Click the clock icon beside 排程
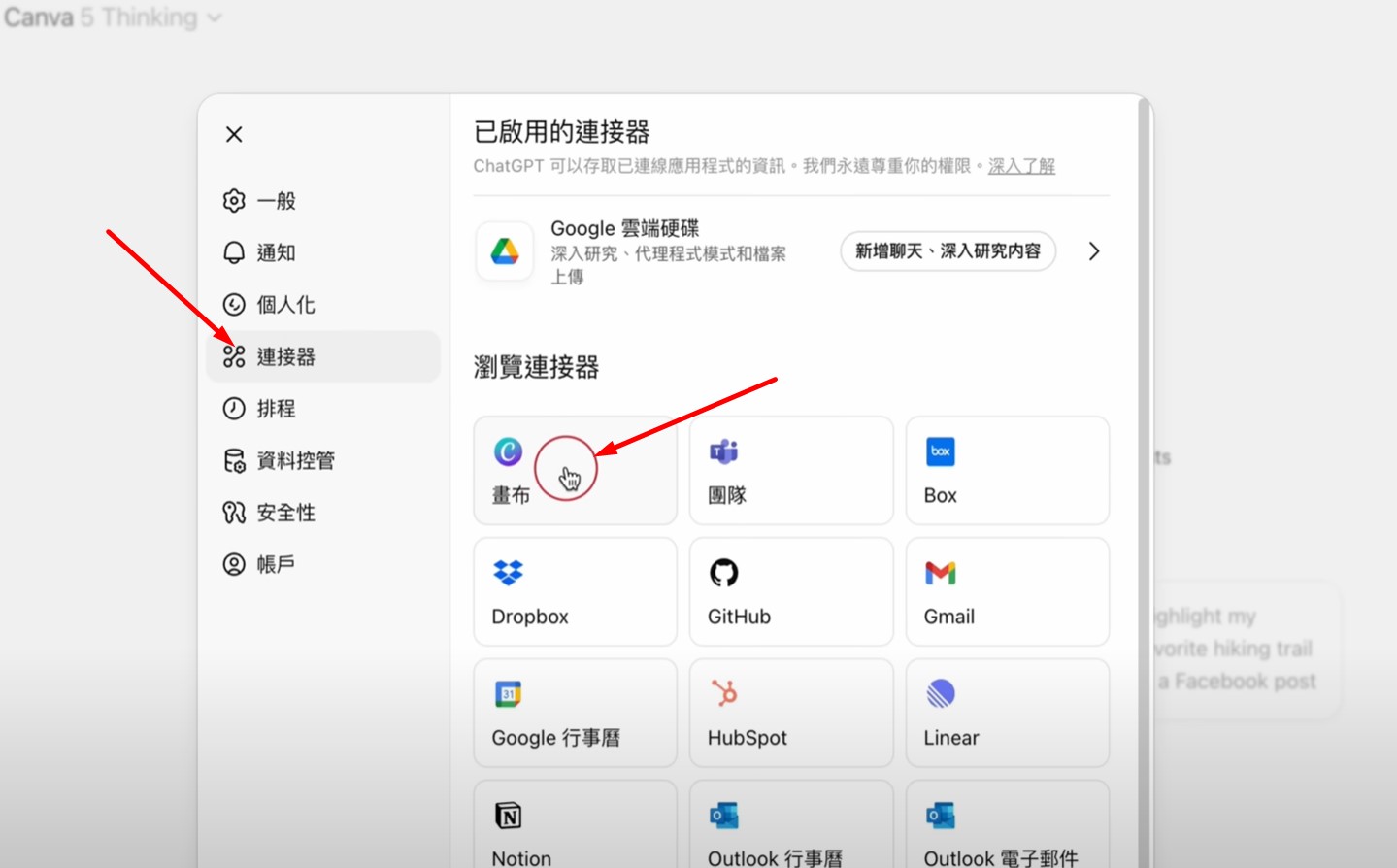This screenshot has width=1397, height=868. pyautogui.click(x=234, y=409)
